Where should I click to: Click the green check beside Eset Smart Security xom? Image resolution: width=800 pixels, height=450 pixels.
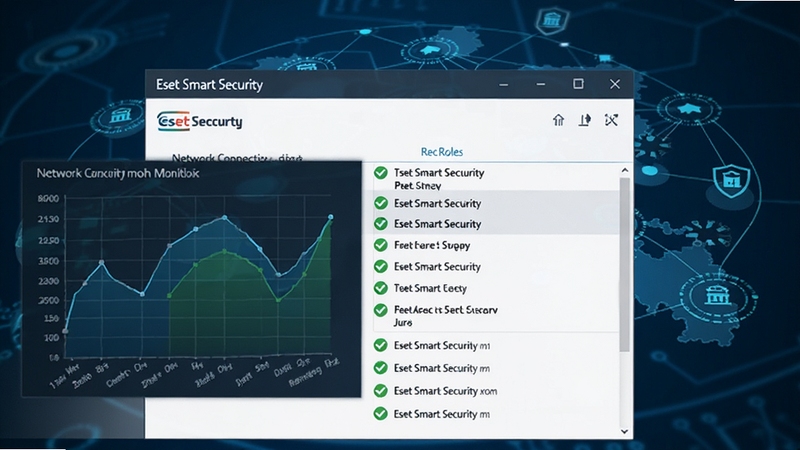[381, 391]
